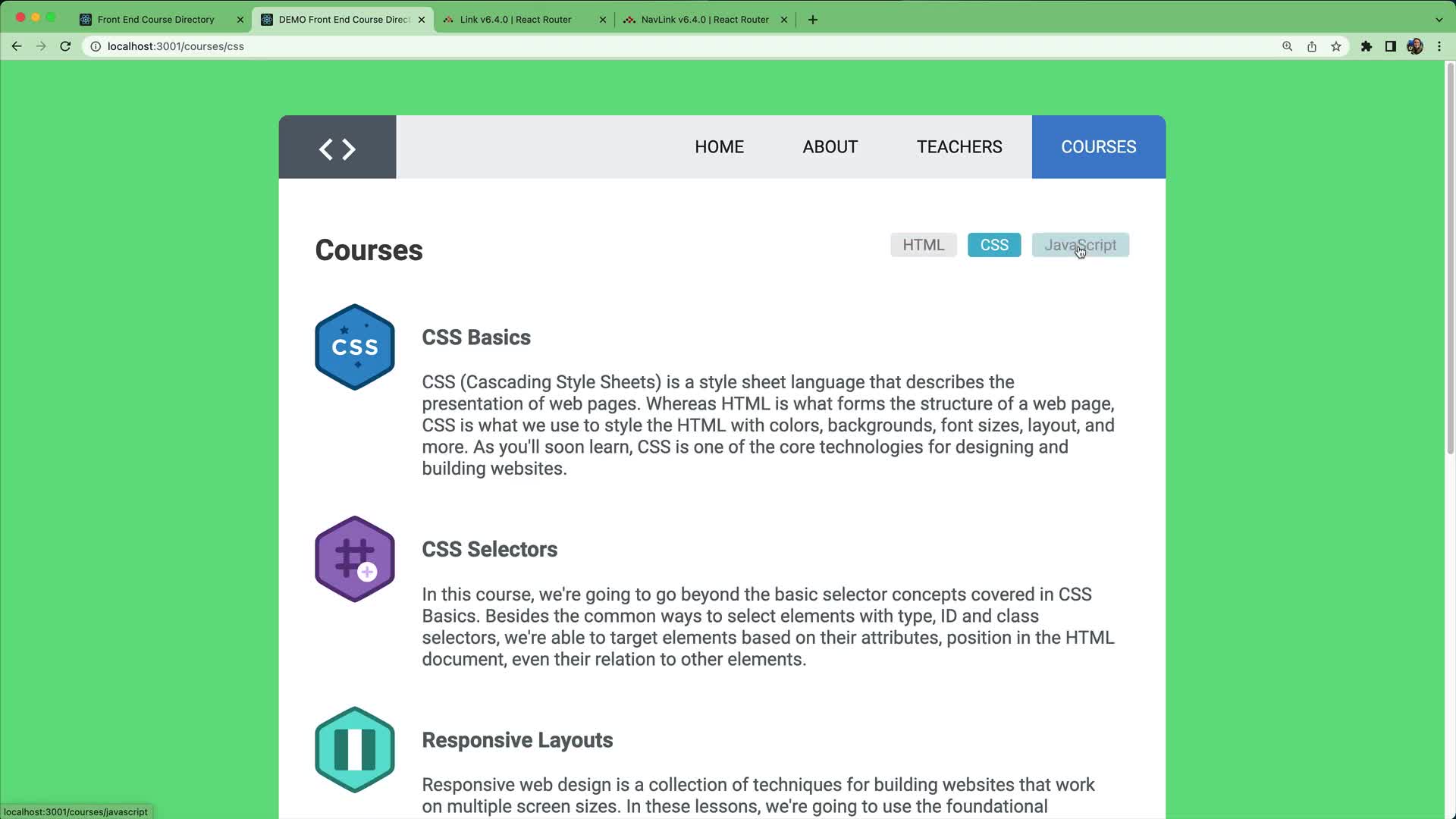Navigate to HOME link
Viewport: 1456px width, 819px height.
point(719,146)
